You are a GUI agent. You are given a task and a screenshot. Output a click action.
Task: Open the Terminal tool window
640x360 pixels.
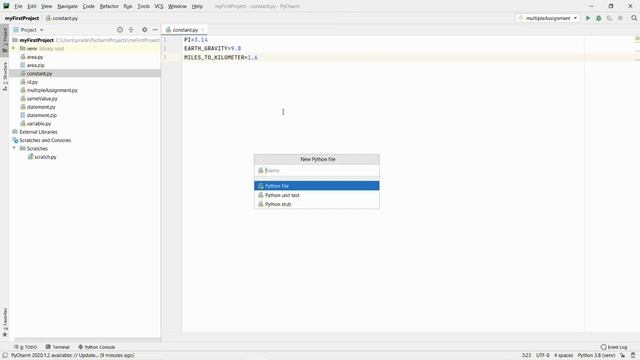tap(58, 347)
